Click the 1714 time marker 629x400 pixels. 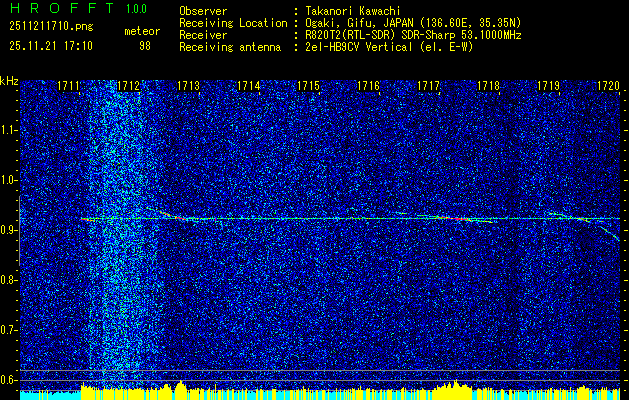coord(248,86)
